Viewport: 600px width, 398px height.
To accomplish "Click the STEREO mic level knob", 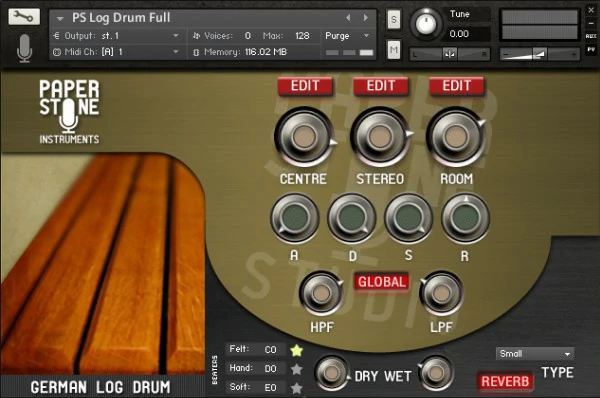I will (380, 137).
